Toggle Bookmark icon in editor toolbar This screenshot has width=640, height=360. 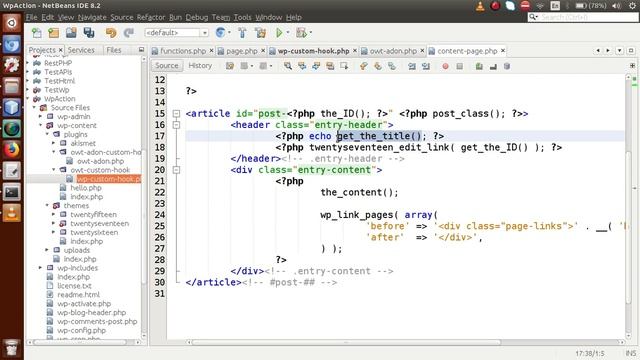pos(391,66)
